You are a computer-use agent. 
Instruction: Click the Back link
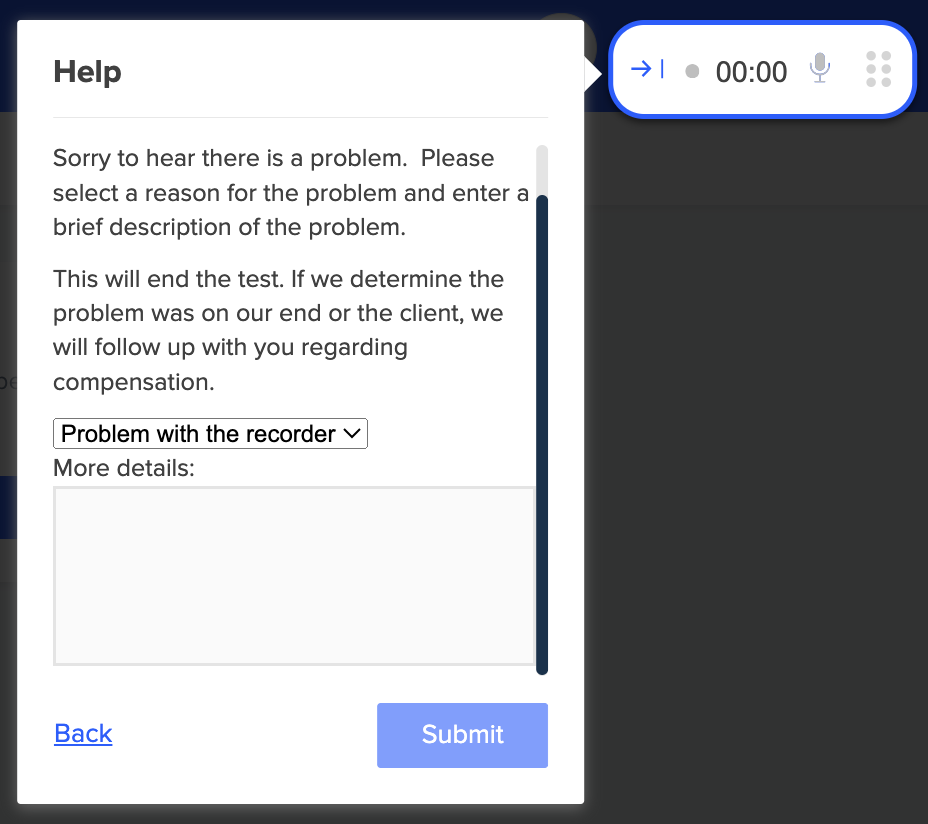83,734
